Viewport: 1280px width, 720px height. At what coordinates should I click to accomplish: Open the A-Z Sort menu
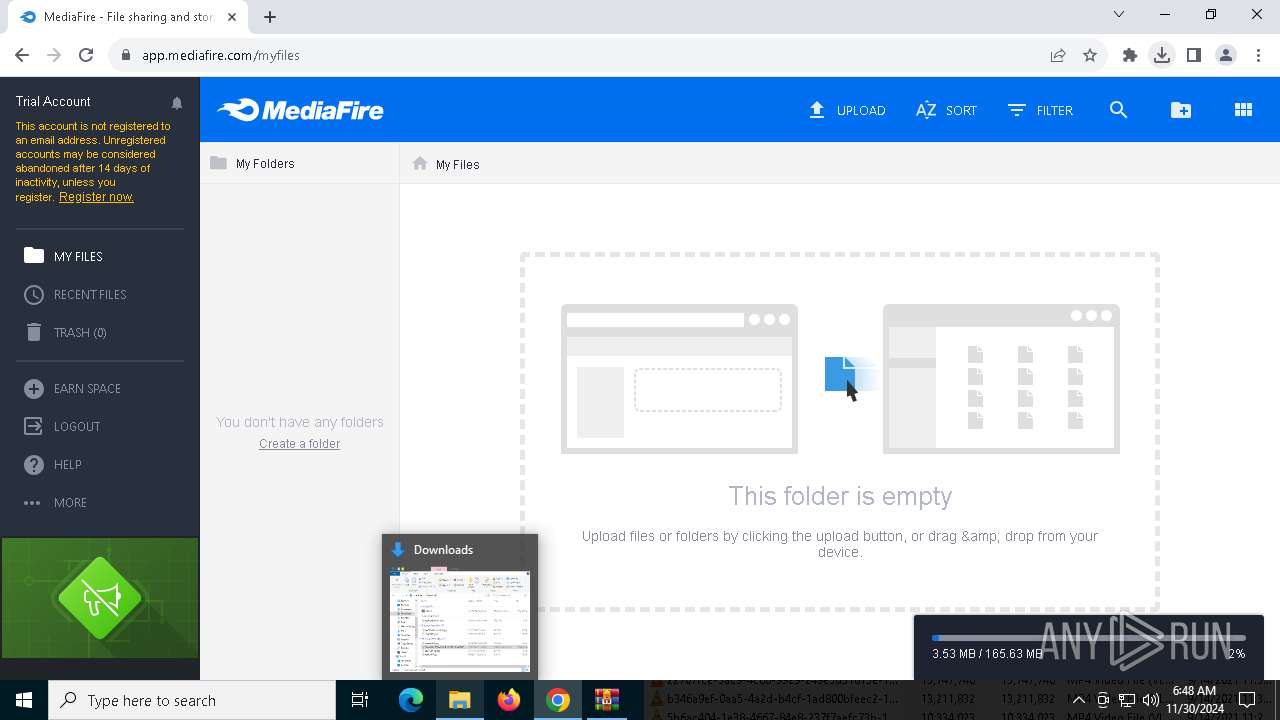coord(946,110)
